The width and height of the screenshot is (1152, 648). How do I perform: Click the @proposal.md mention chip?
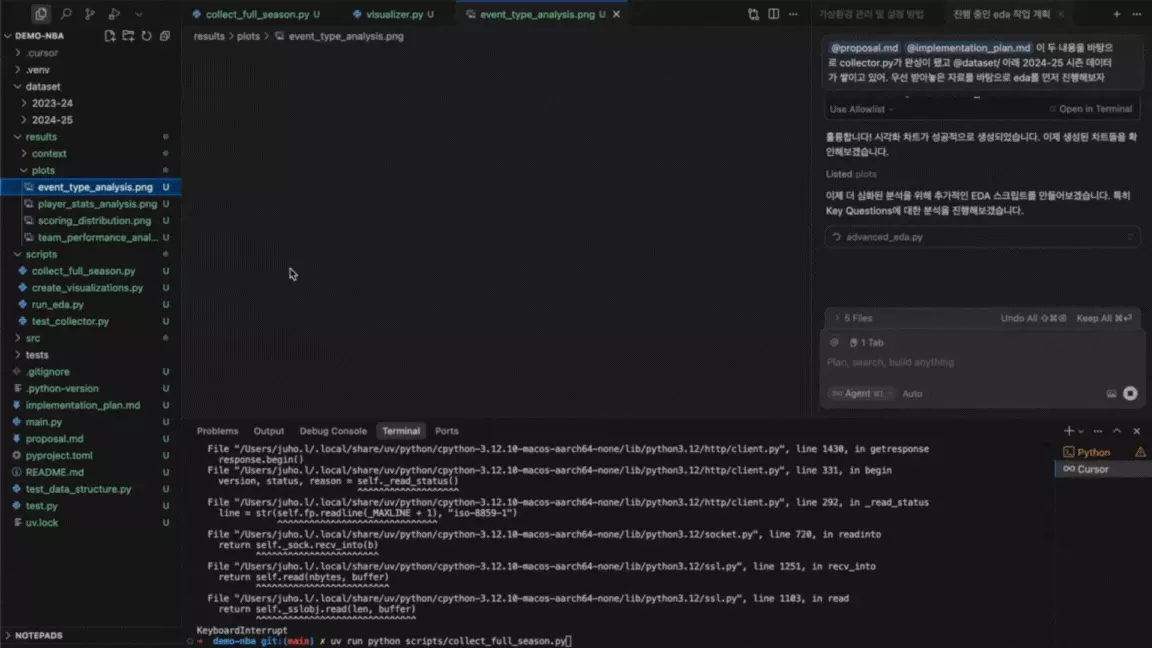864,48
